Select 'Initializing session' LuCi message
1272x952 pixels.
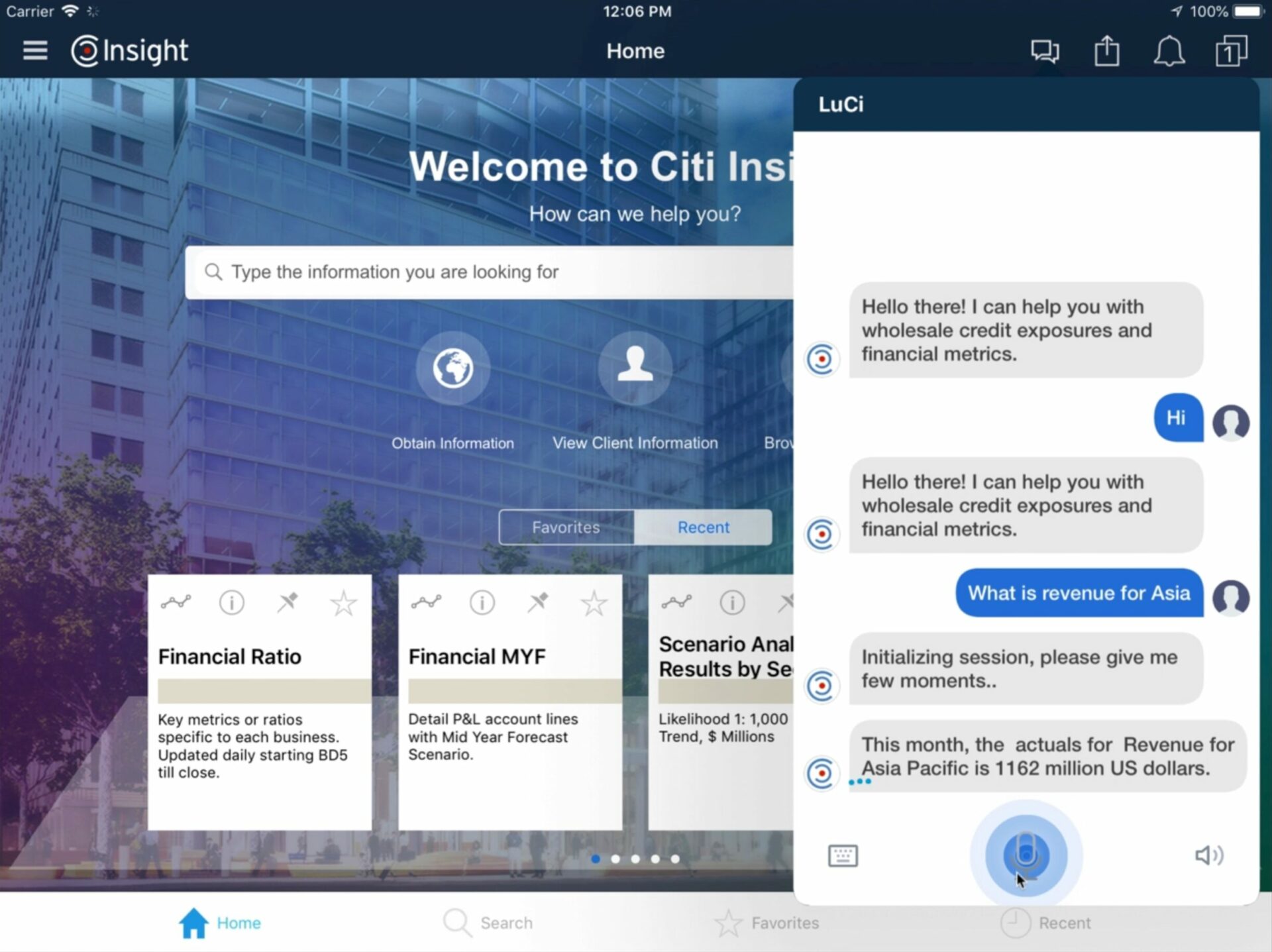click(x=1026, y=668)
